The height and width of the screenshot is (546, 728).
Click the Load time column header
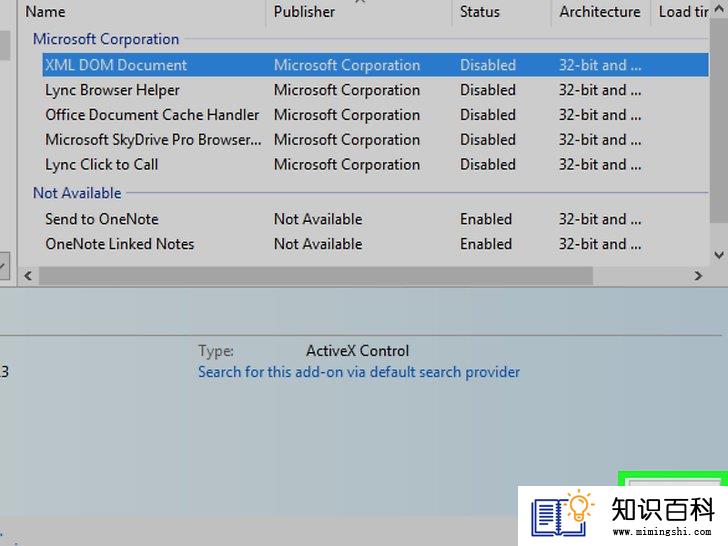point(681,12)
